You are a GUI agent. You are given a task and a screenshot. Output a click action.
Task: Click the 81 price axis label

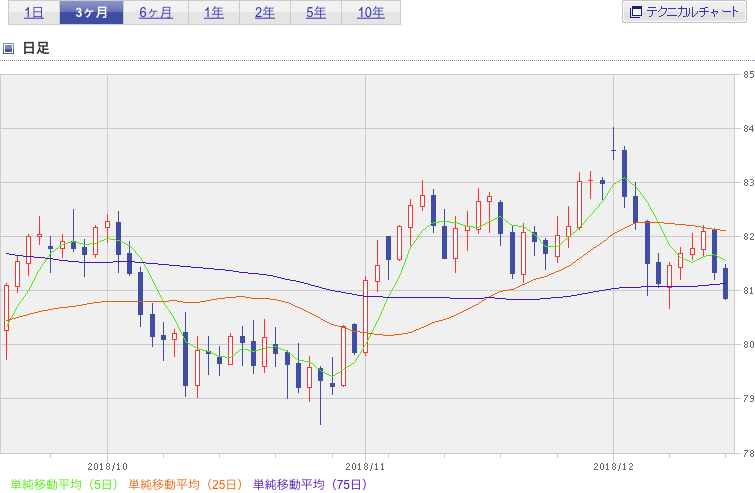[748, 291]
